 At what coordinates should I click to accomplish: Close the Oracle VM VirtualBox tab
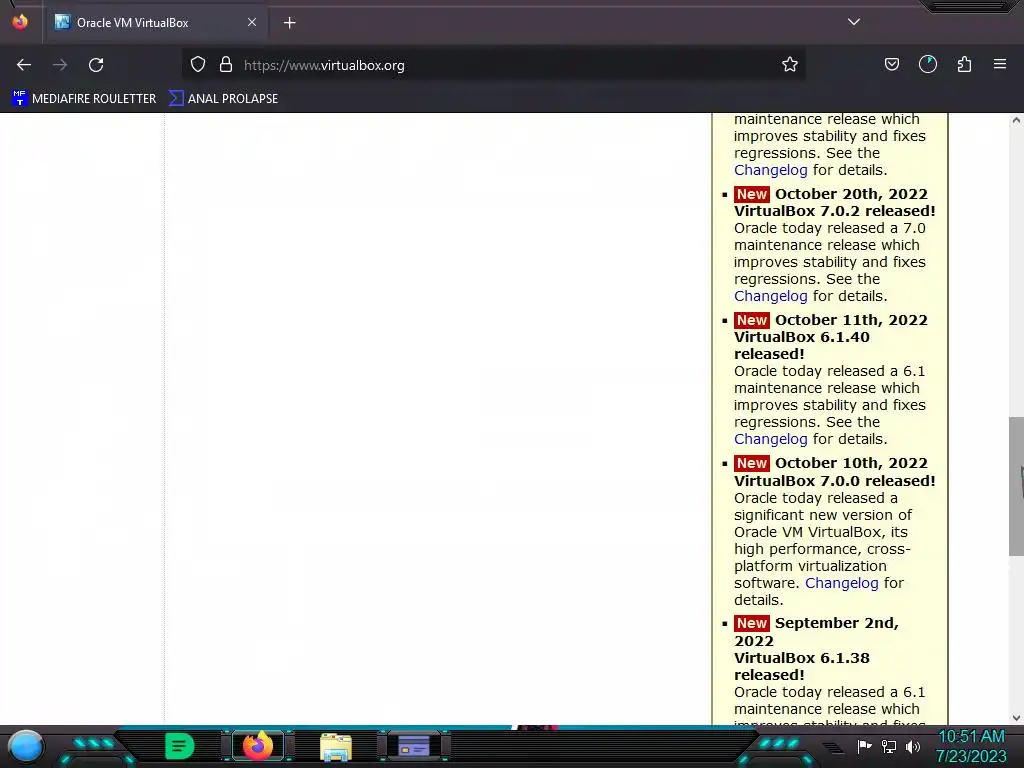(x=251, y=22)
